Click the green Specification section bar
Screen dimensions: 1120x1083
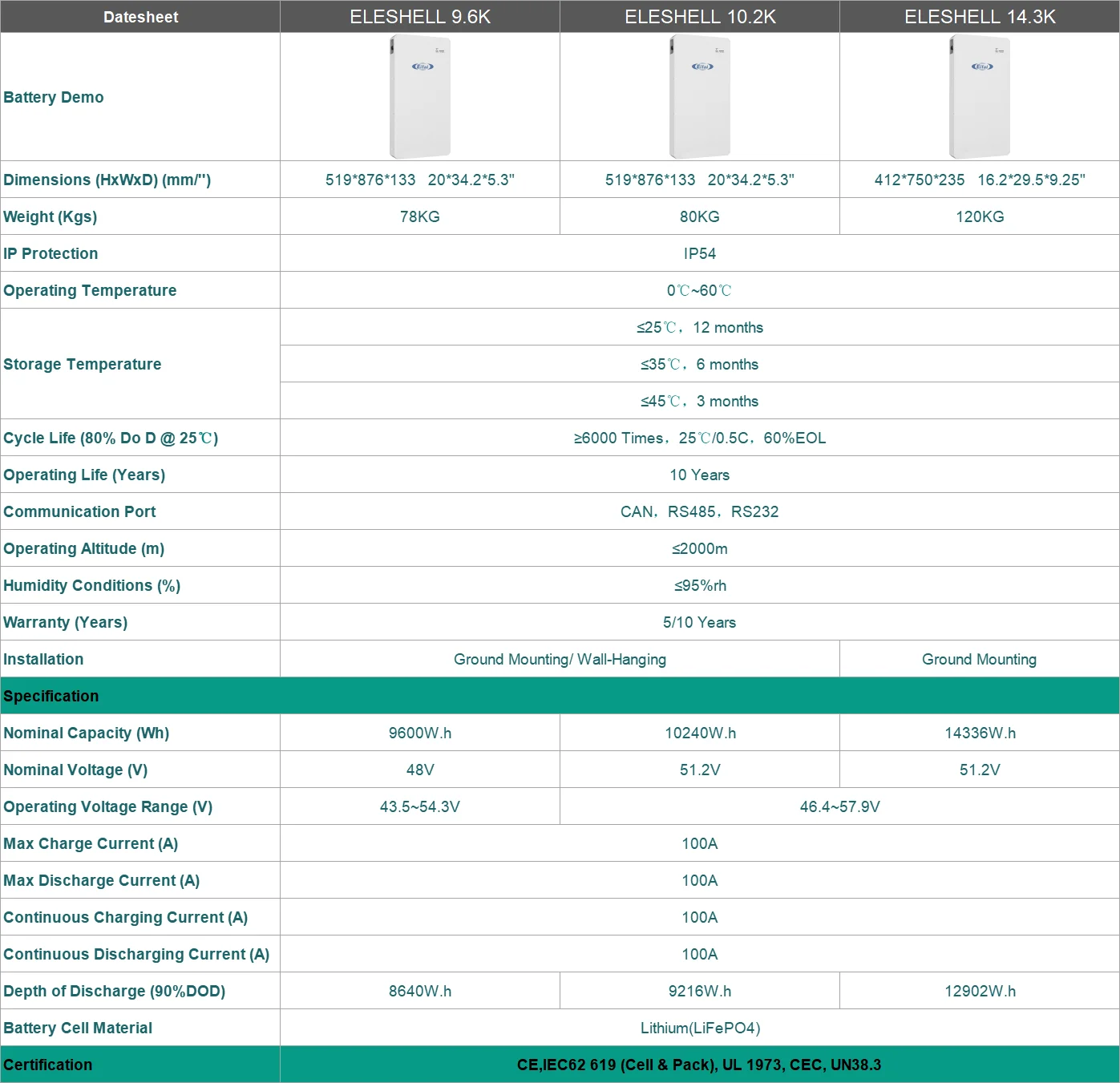[560, 696]
